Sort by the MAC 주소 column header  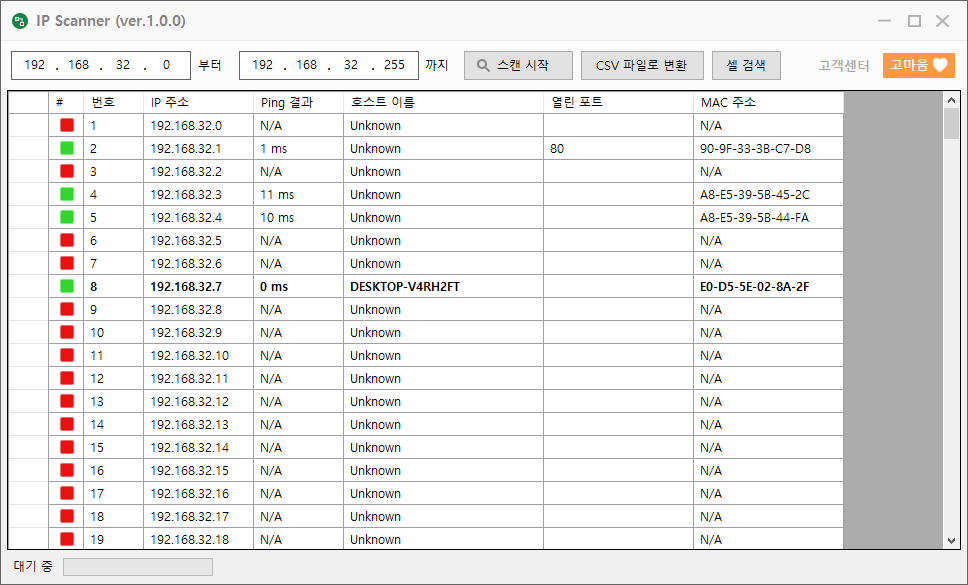769,102
